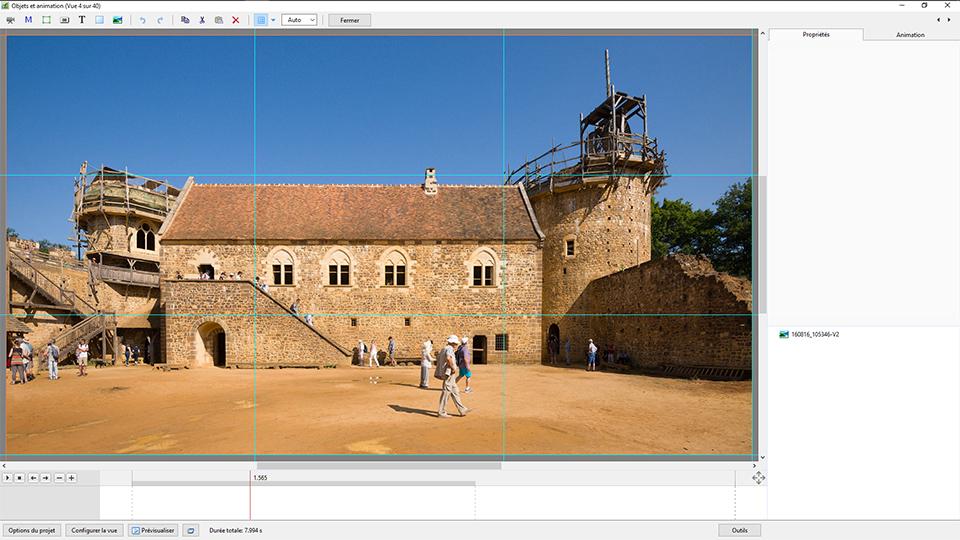The image size is (960, 540).
Task: Click the Durée totale: 7.994 s text
Action: click(236, 530)
